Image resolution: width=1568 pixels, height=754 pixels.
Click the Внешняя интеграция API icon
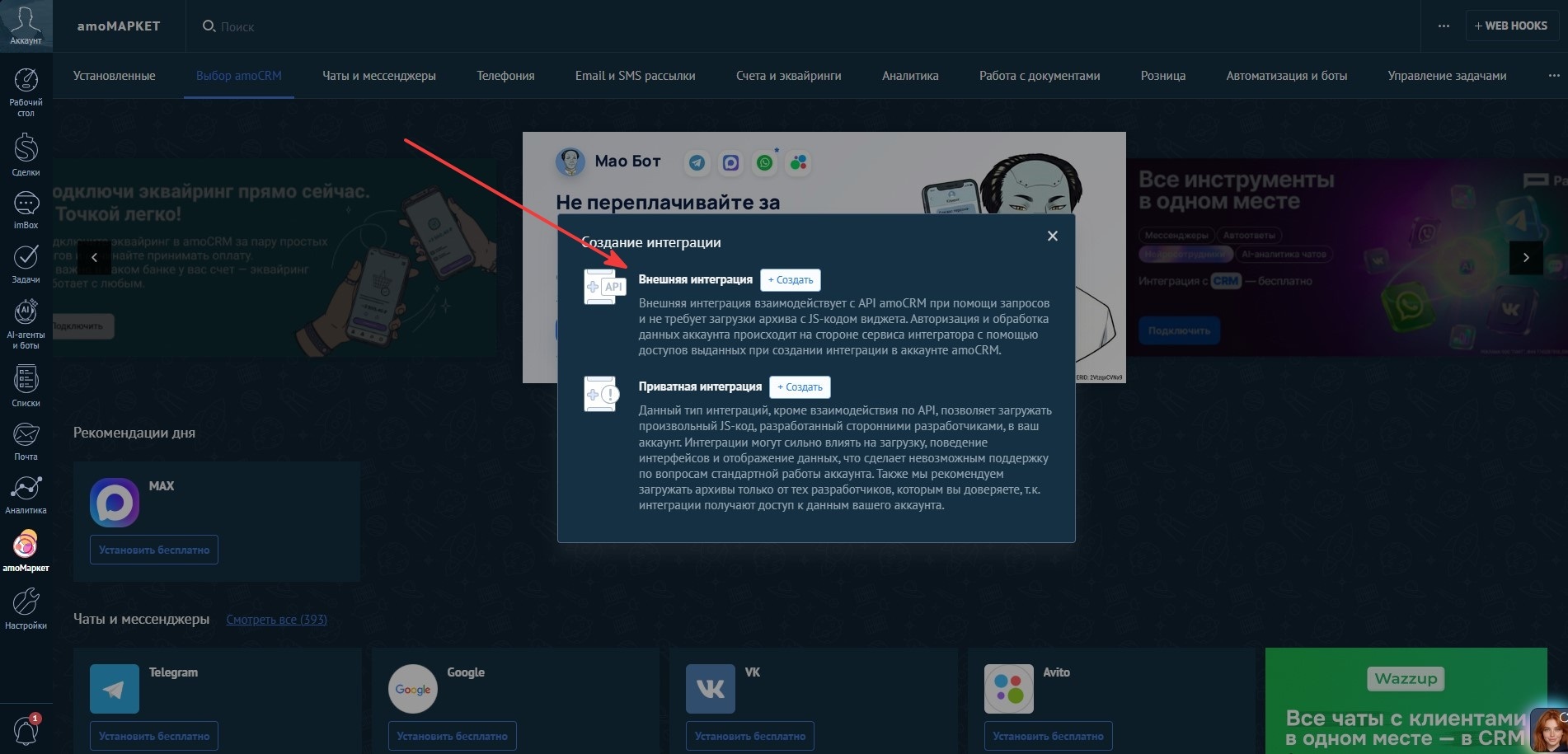(x=603, y=287)
